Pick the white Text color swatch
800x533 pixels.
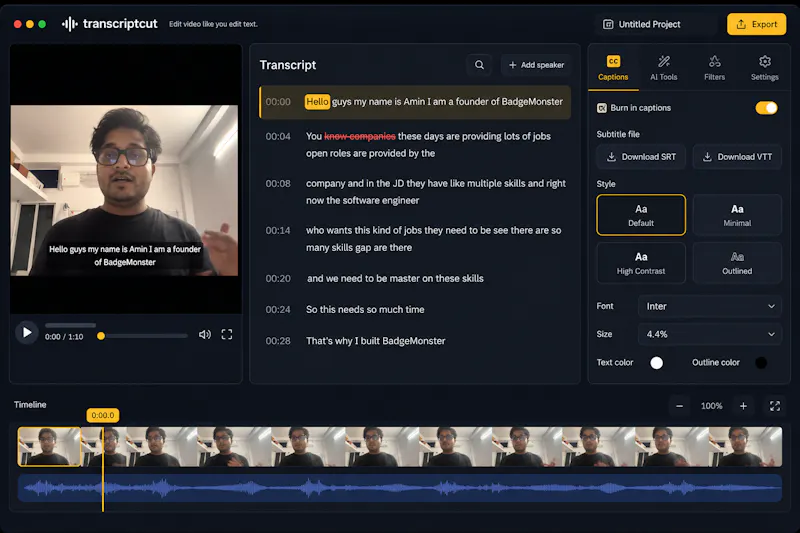[x=657, y=363]
